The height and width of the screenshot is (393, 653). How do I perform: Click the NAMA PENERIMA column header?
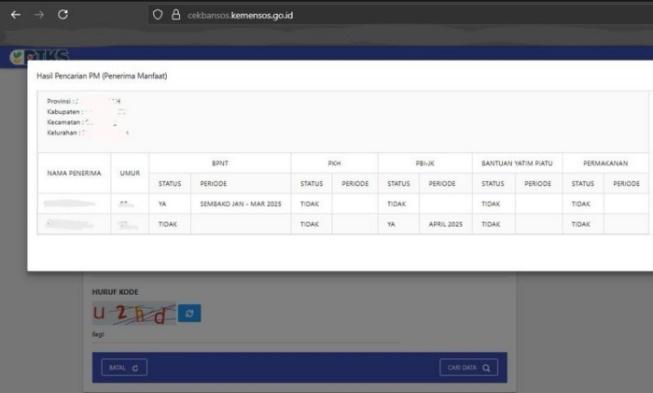click(74, 173)
